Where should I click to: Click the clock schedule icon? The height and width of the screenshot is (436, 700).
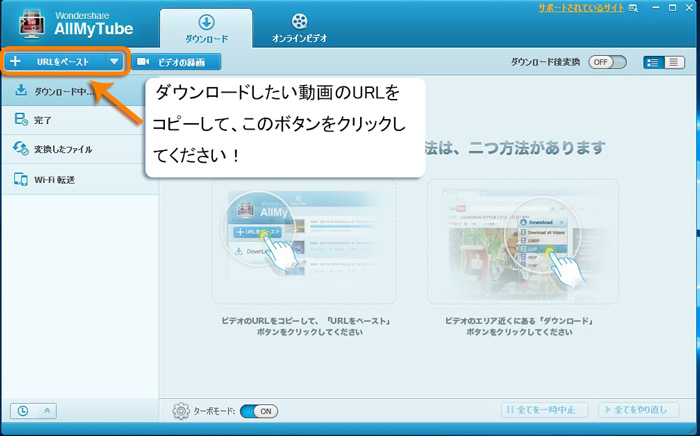(x=22, y=411)
